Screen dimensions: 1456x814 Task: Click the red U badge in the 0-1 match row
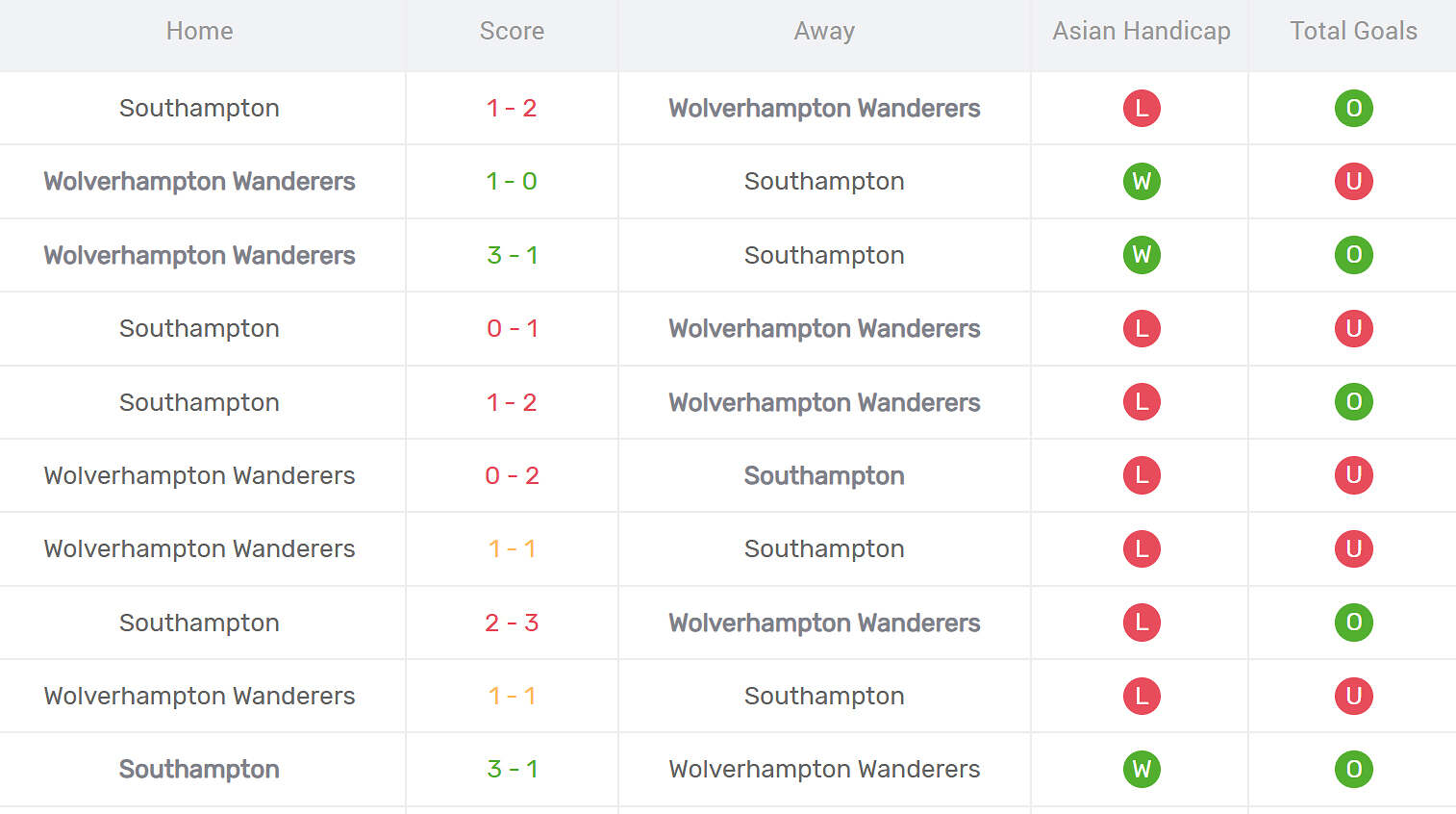tap(1353, 329)
